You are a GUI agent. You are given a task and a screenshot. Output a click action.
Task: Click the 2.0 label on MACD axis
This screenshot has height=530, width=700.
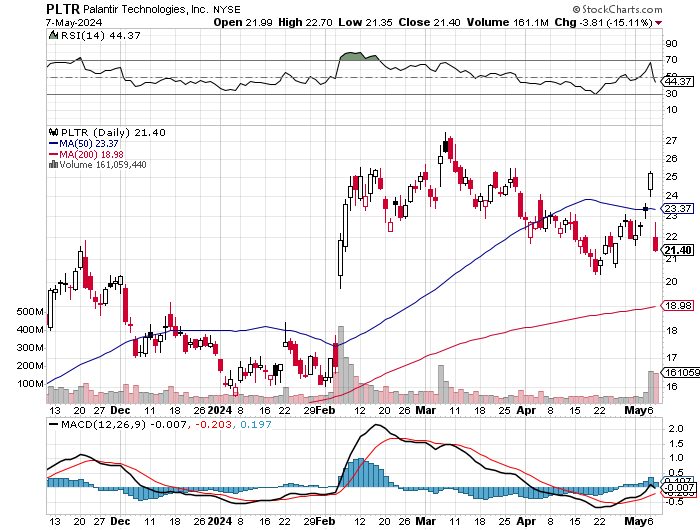[x=676, y=429]
